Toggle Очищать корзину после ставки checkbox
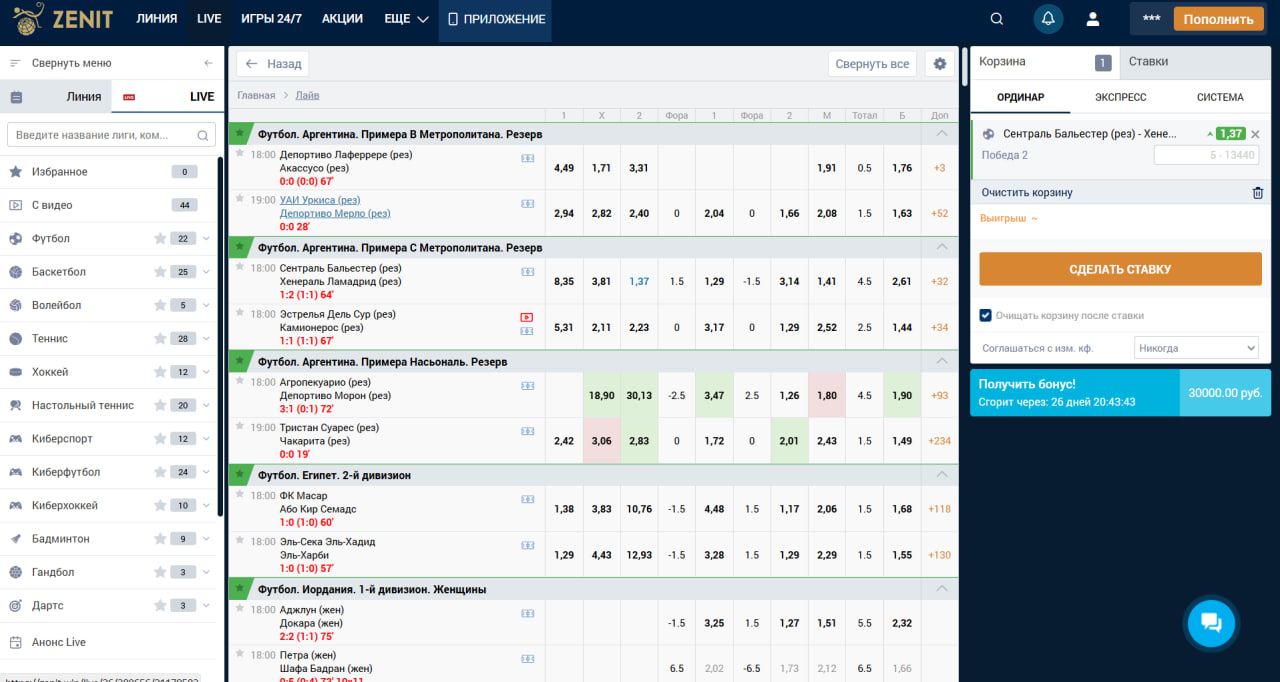The width and height of the screenshot is (1280, 682). click(x=986, y=315)
